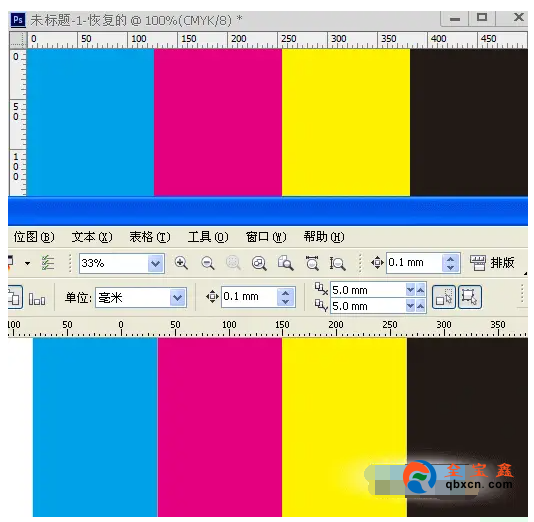Viewport: 534px width, 522px height.
Task: Click the property bar nudge spinner arrows
Action: pos(285,297)
